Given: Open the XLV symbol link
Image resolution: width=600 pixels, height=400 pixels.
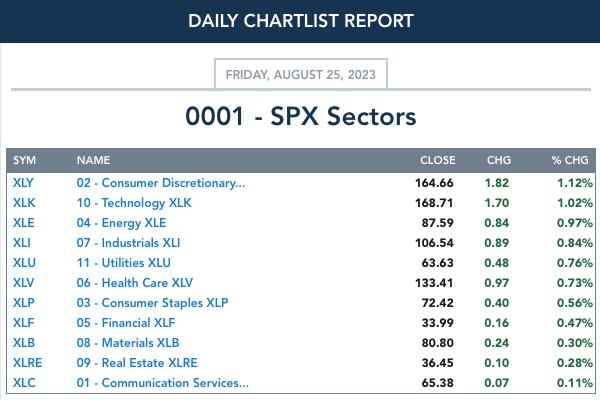Looking at the screenshot, I should click(23, 282).
